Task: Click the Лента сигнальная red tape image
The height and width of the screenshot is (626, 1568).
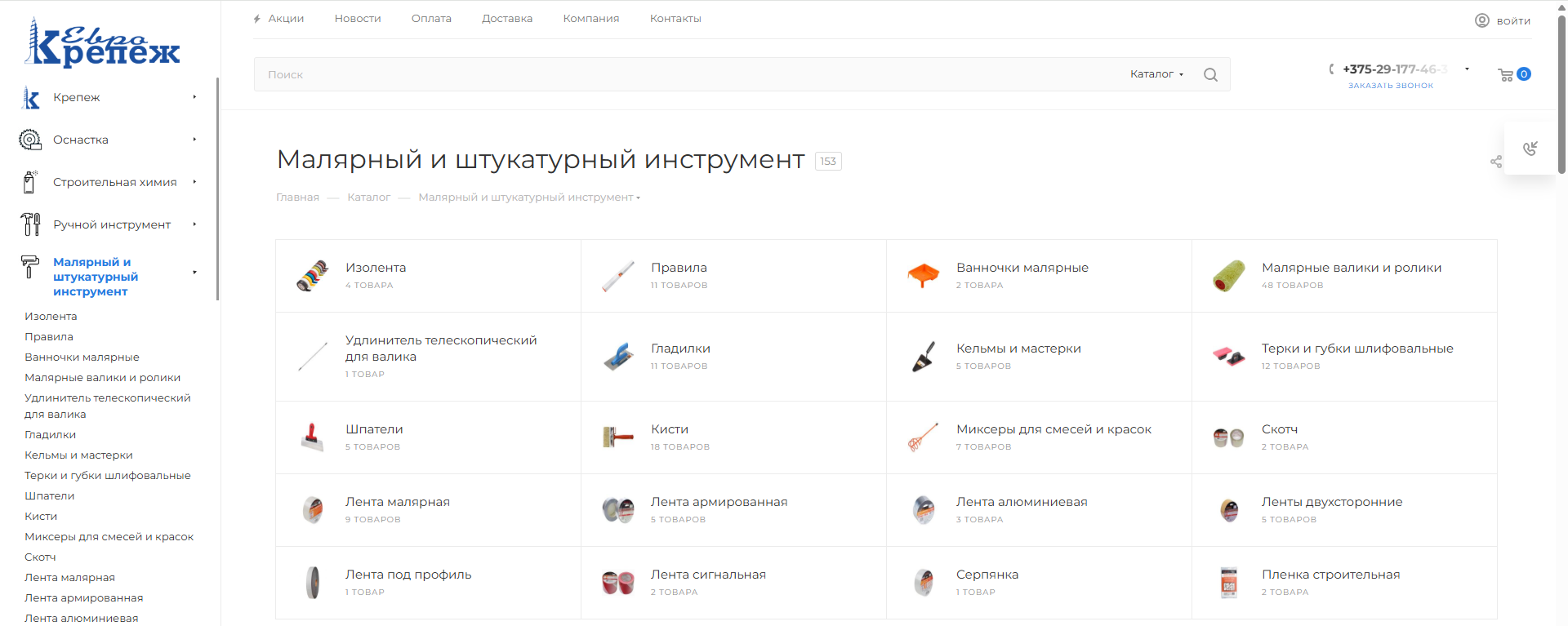Action: tap(618, 583)
